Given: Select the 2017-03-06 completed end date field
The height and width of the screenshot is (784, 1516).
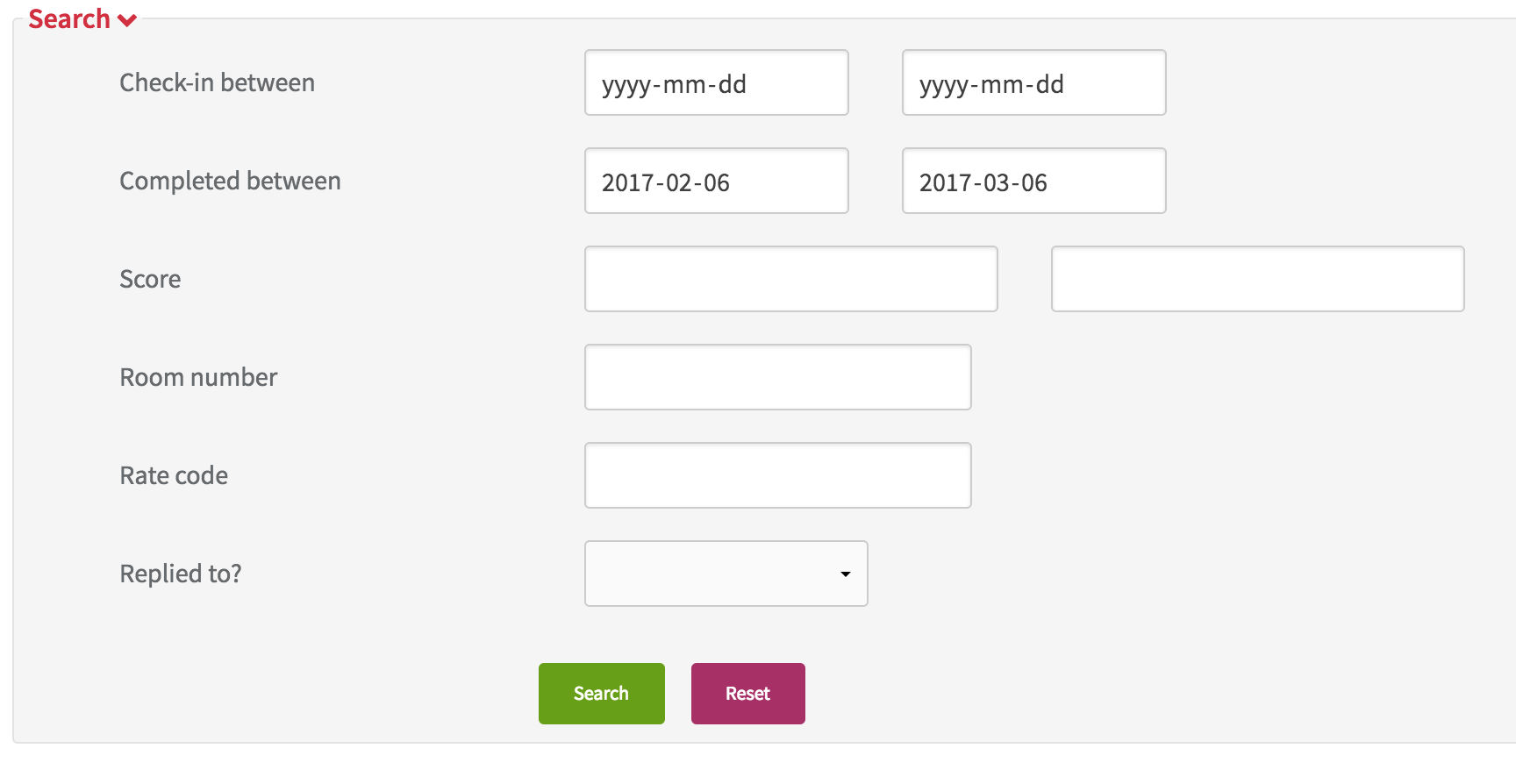Looking at the screenshot, I should (x=1034, y=181).
